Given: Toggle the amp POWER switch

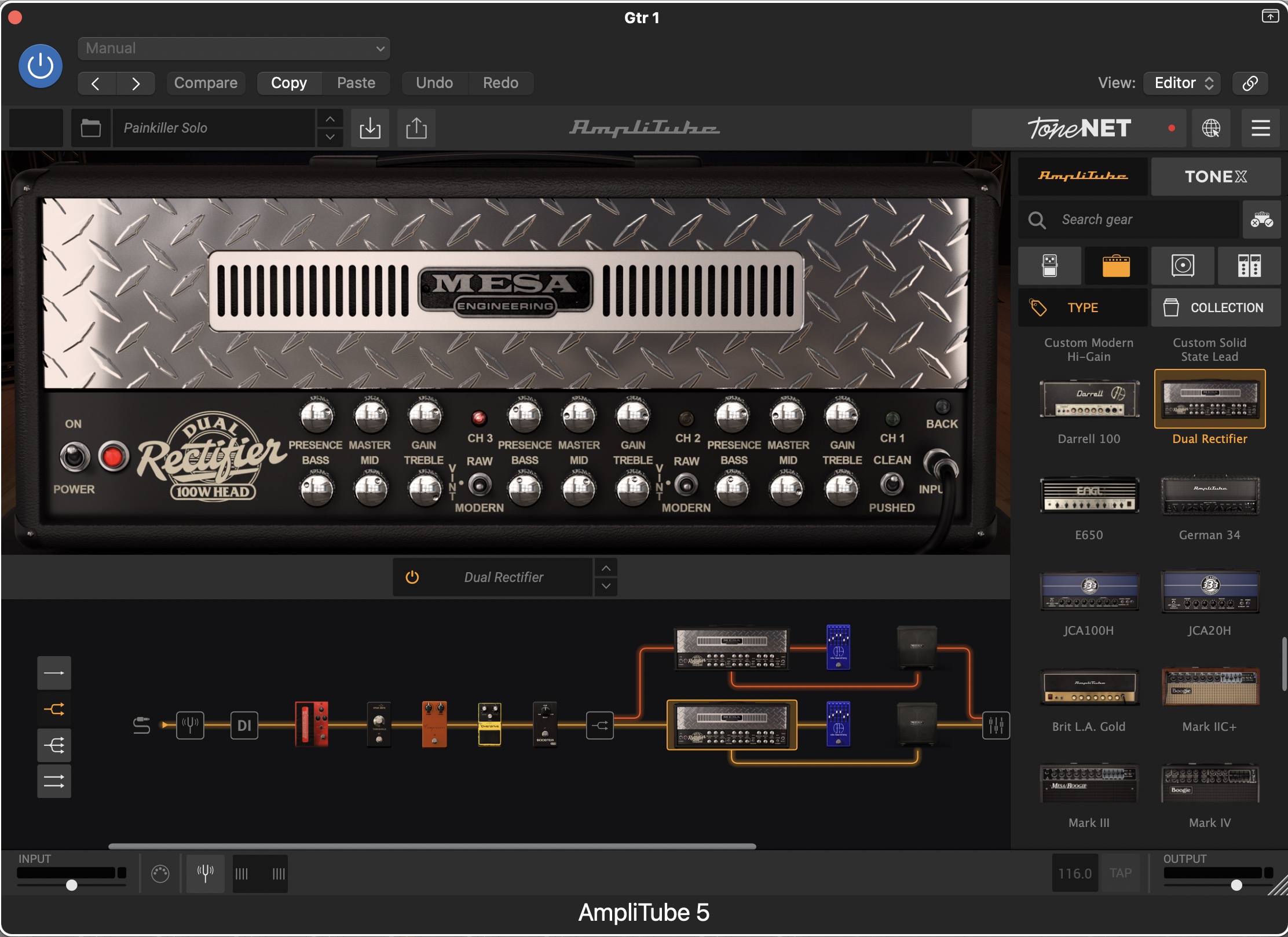Looking at the screenshot, I should pos(75,457).
